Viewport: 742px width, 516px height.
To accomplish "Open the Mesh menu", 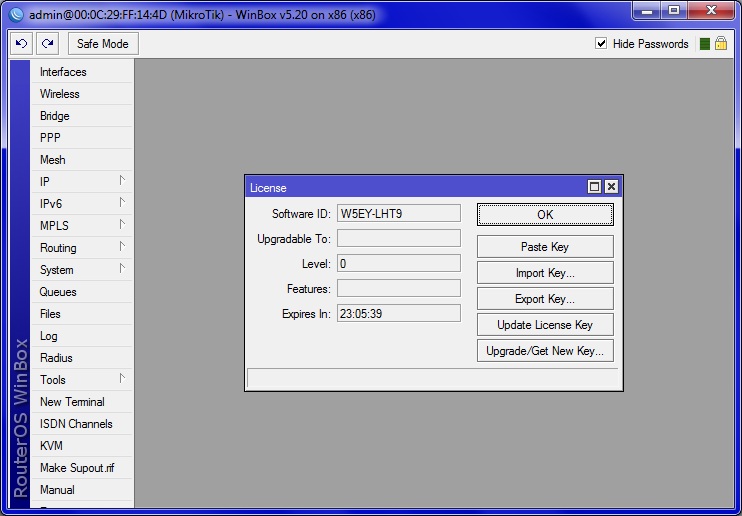I will pyautogui.click(x=81, y=160).
